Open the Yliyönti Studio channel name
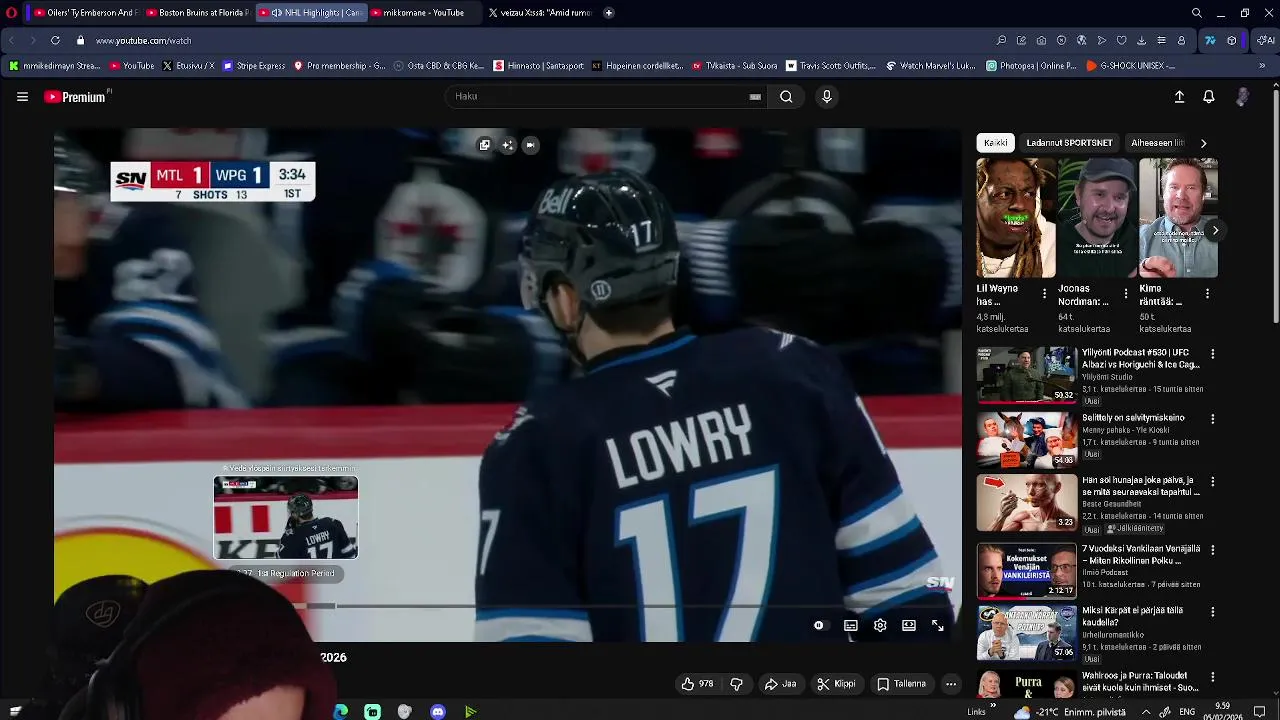1280x720 pixels. [1107, 377]
